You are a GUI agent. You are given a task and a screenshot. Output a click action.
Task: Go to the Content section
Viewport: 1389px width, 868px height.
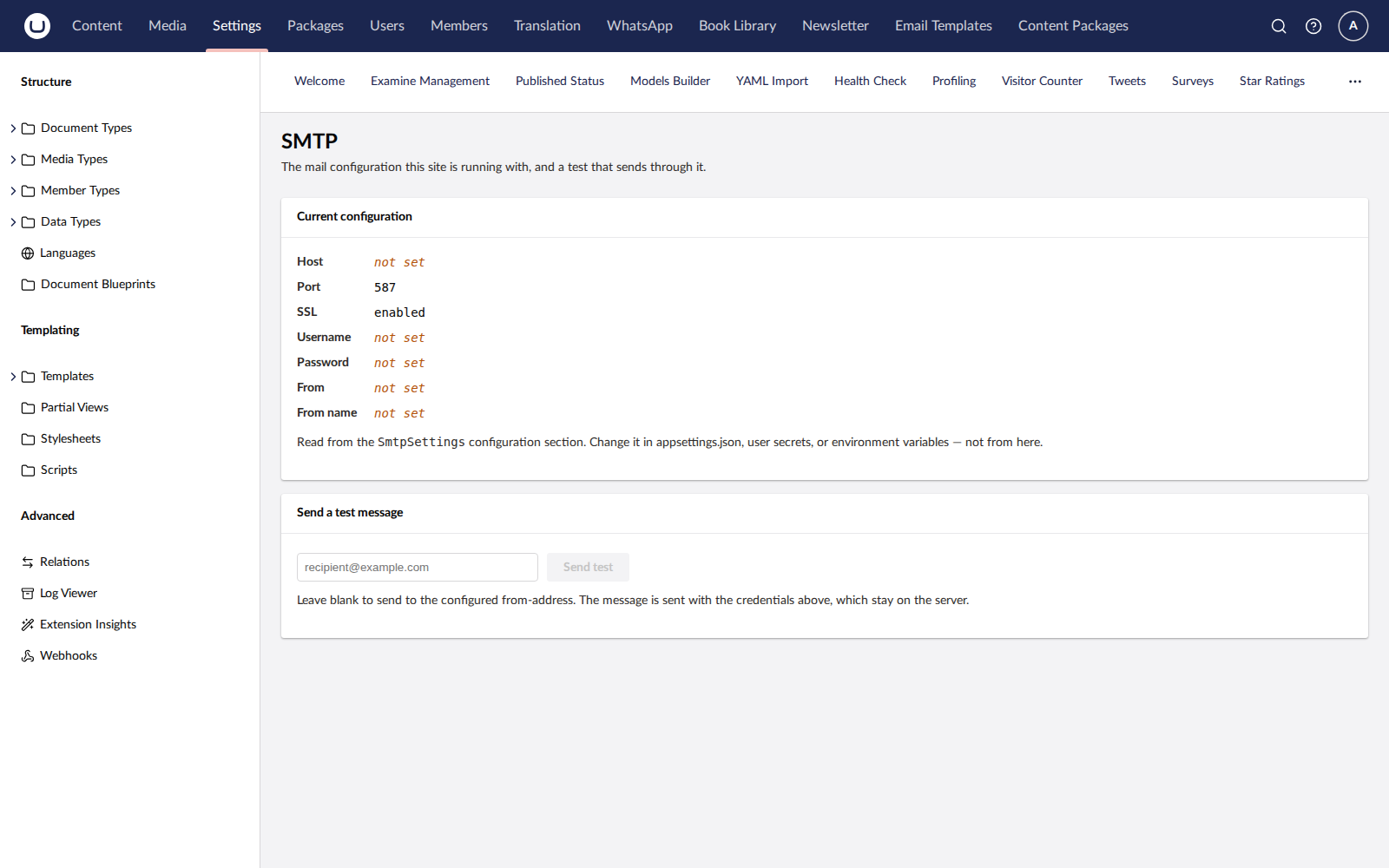(x=97, y=26)
